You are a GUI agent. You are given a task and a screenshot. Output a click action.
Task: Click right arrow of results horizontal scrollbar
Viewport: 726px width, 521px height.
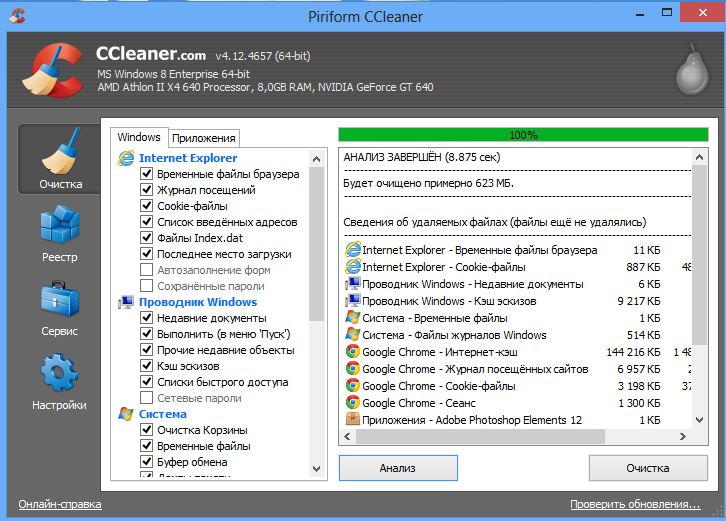683,436
